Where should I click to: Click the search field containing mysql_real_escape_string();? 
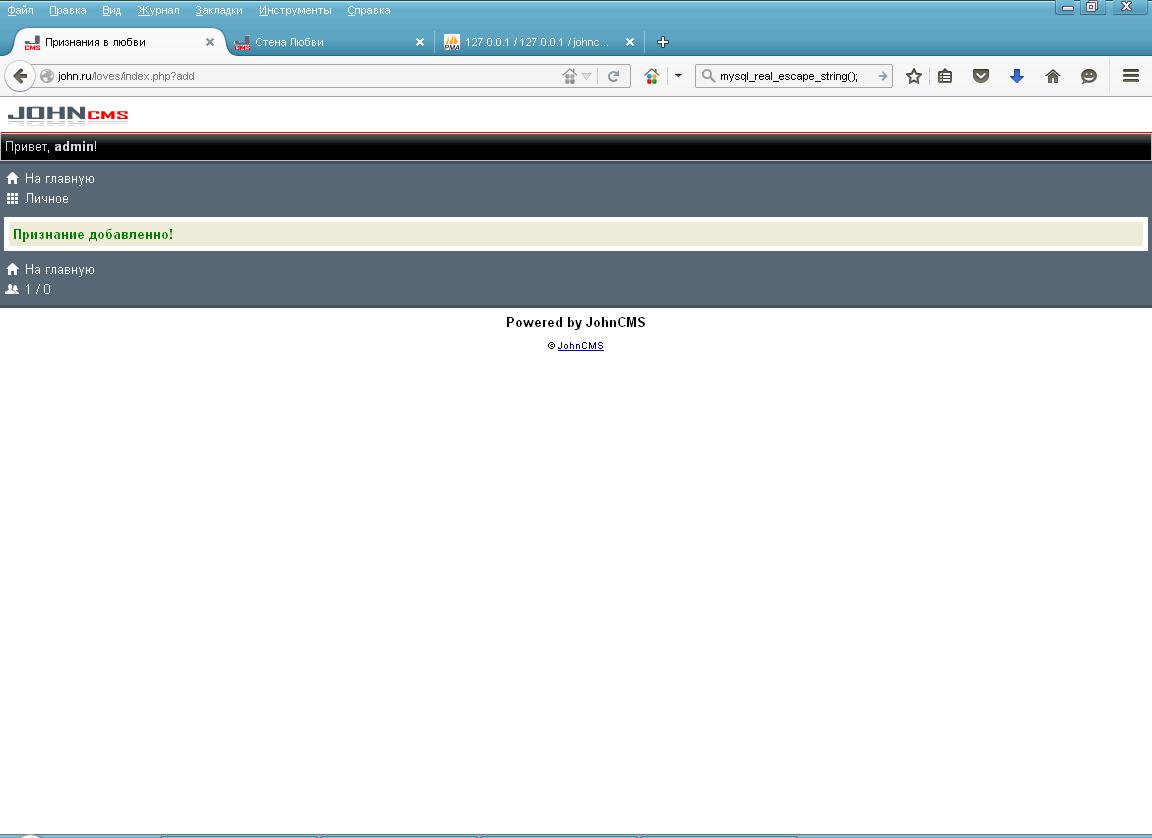coord(793,76)
